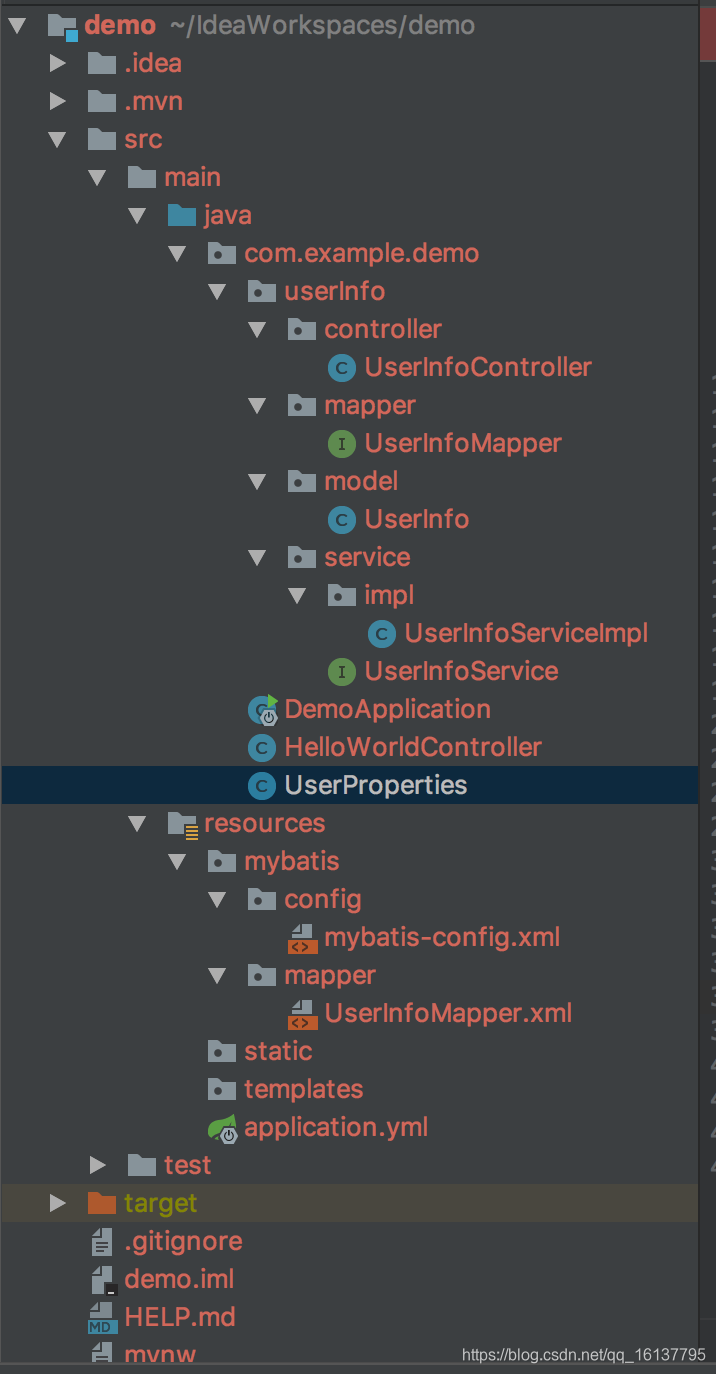Collapse the resources folder arrow
The width and height of the screenshot is (716, 1374).
[x=138, y=823]
